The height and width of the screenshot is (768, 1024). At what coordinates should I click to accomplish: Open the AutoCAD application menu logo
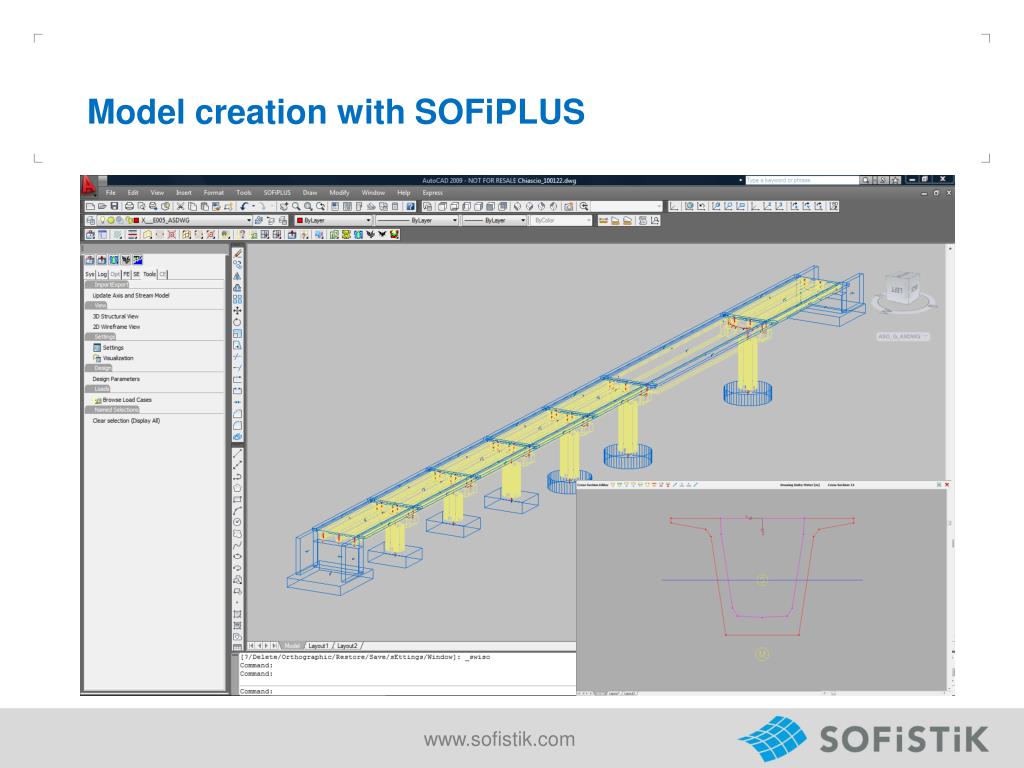[89, 185]
